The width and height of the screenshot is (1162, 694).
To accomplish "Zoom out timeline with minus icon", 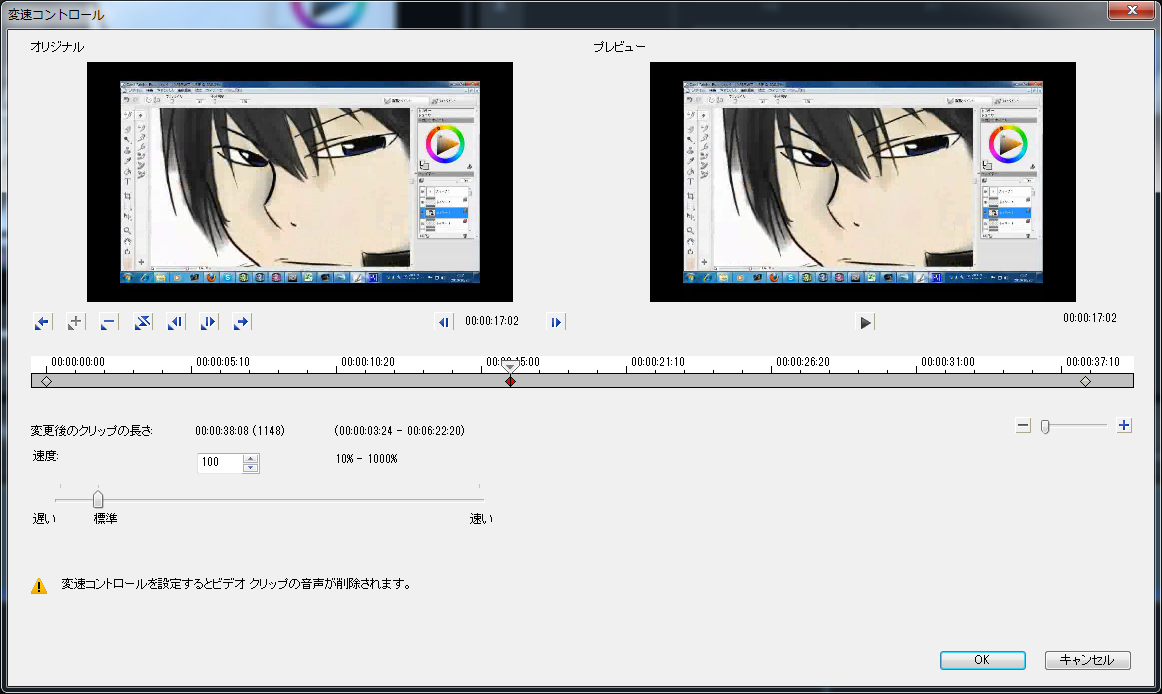I will (x=1023, y=426).
